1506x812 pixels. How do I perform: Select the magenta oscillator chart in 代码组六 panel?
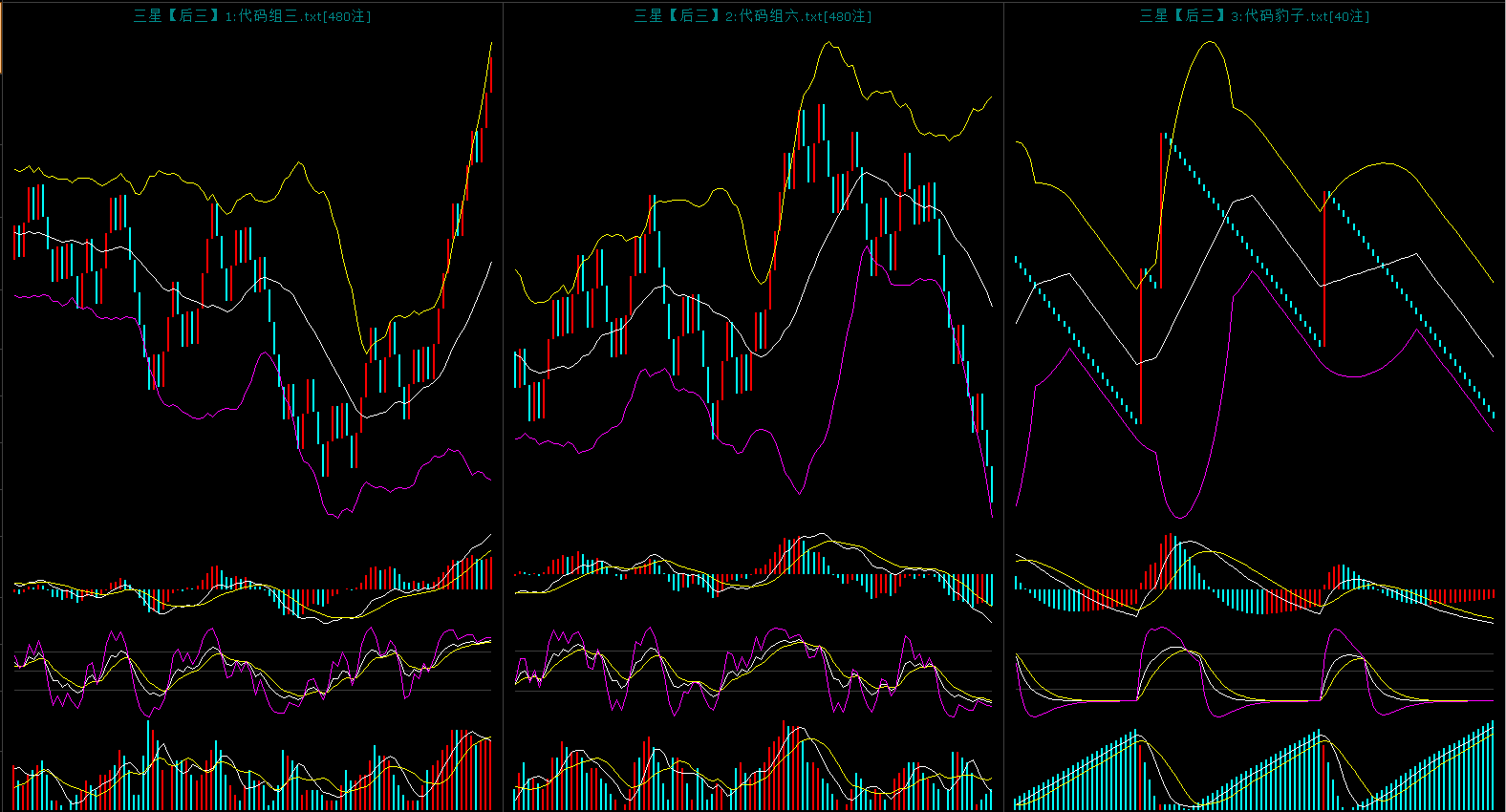pos(753,671)
